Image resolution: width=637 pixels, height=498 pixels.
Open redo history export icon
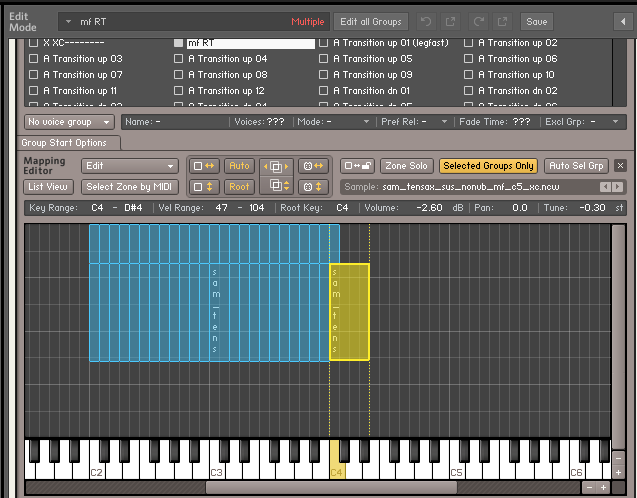pos(503,22)
